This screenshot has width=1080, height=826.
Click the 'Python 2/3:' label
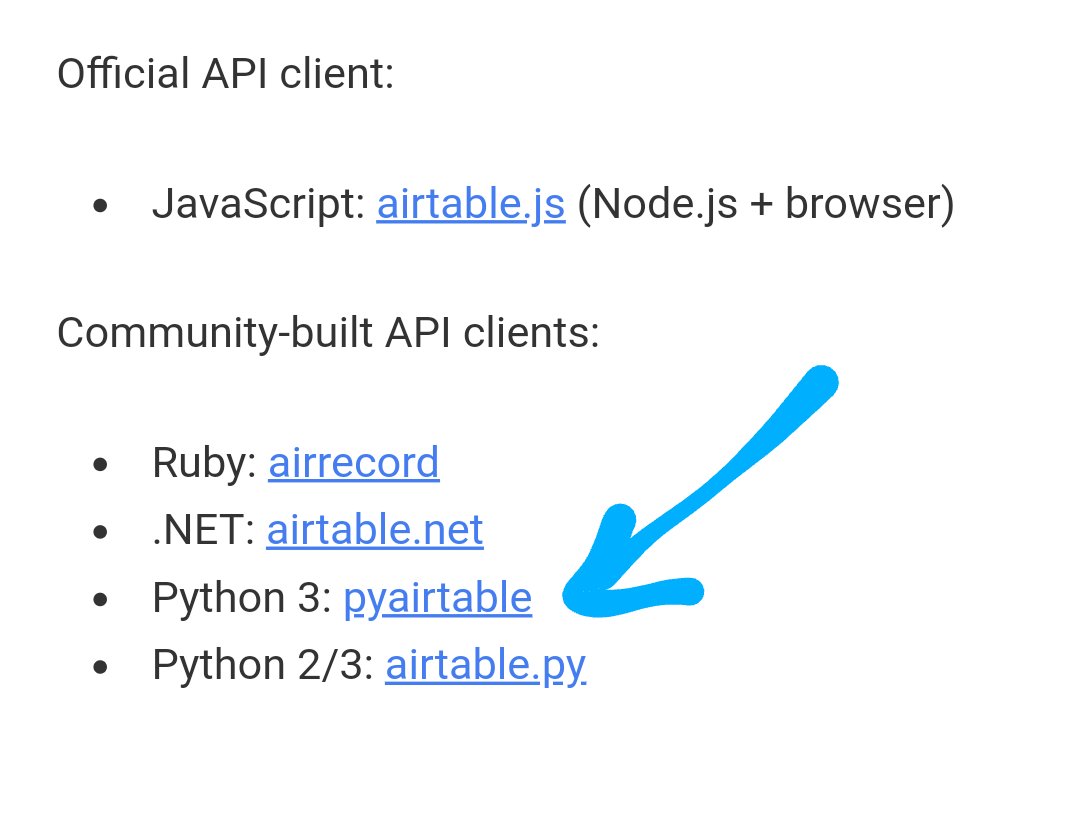pos(263,665)
